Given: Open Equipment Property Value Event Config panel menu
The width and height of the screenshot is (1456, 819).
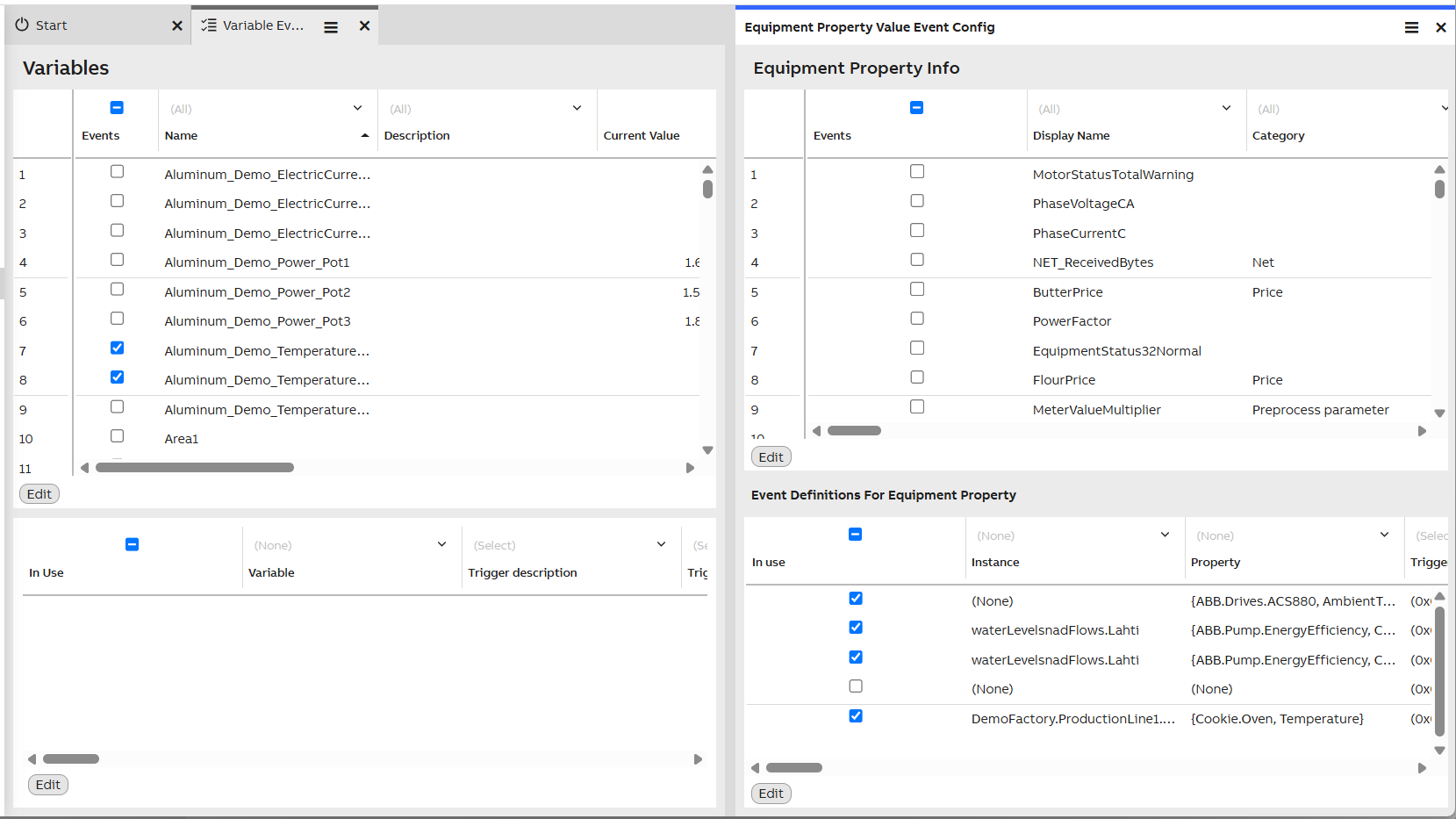Looking at the screenshot, I should pos(1411,28).
